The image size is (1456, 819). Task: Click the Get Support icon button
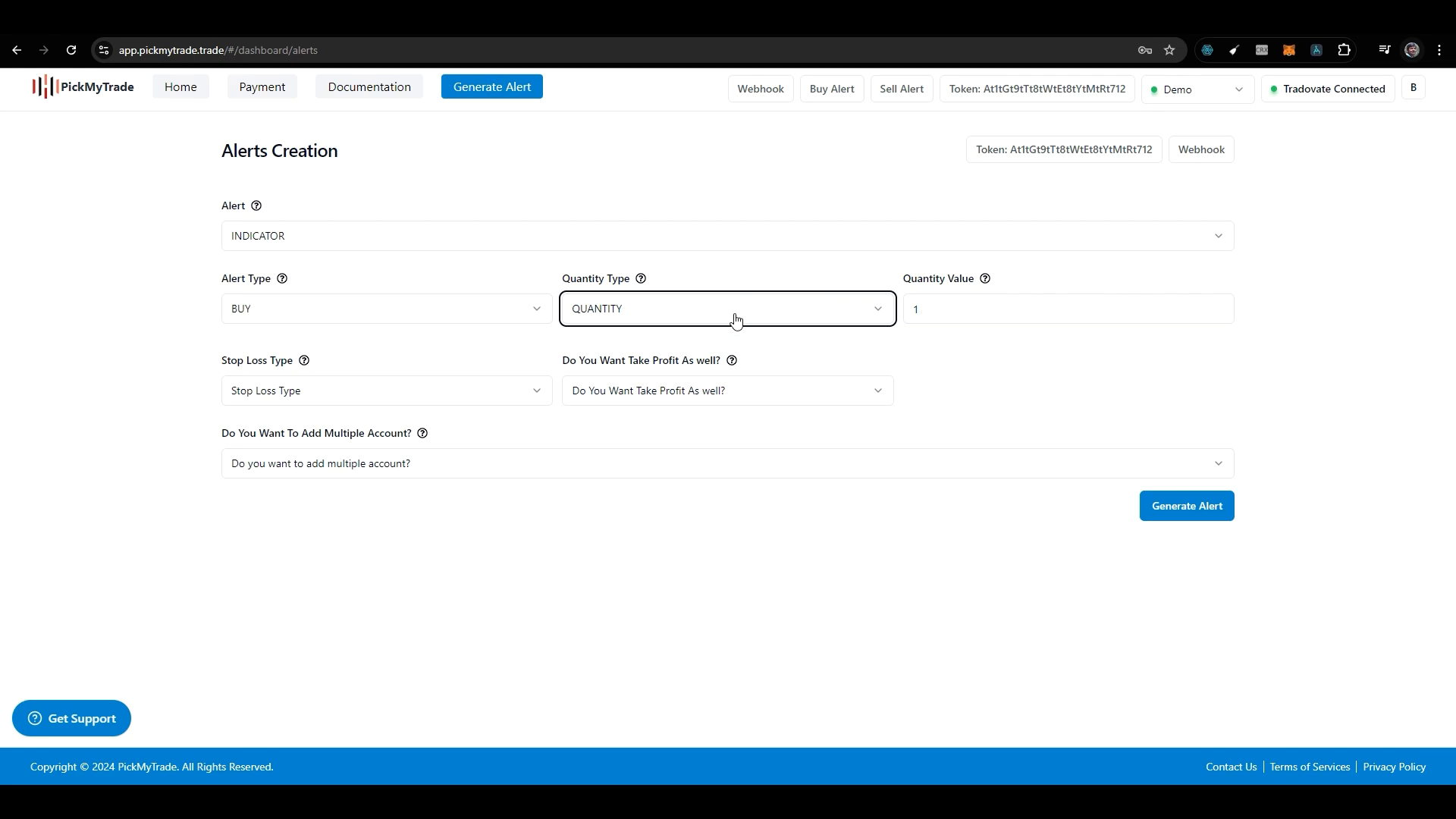[x=34, y=718]
